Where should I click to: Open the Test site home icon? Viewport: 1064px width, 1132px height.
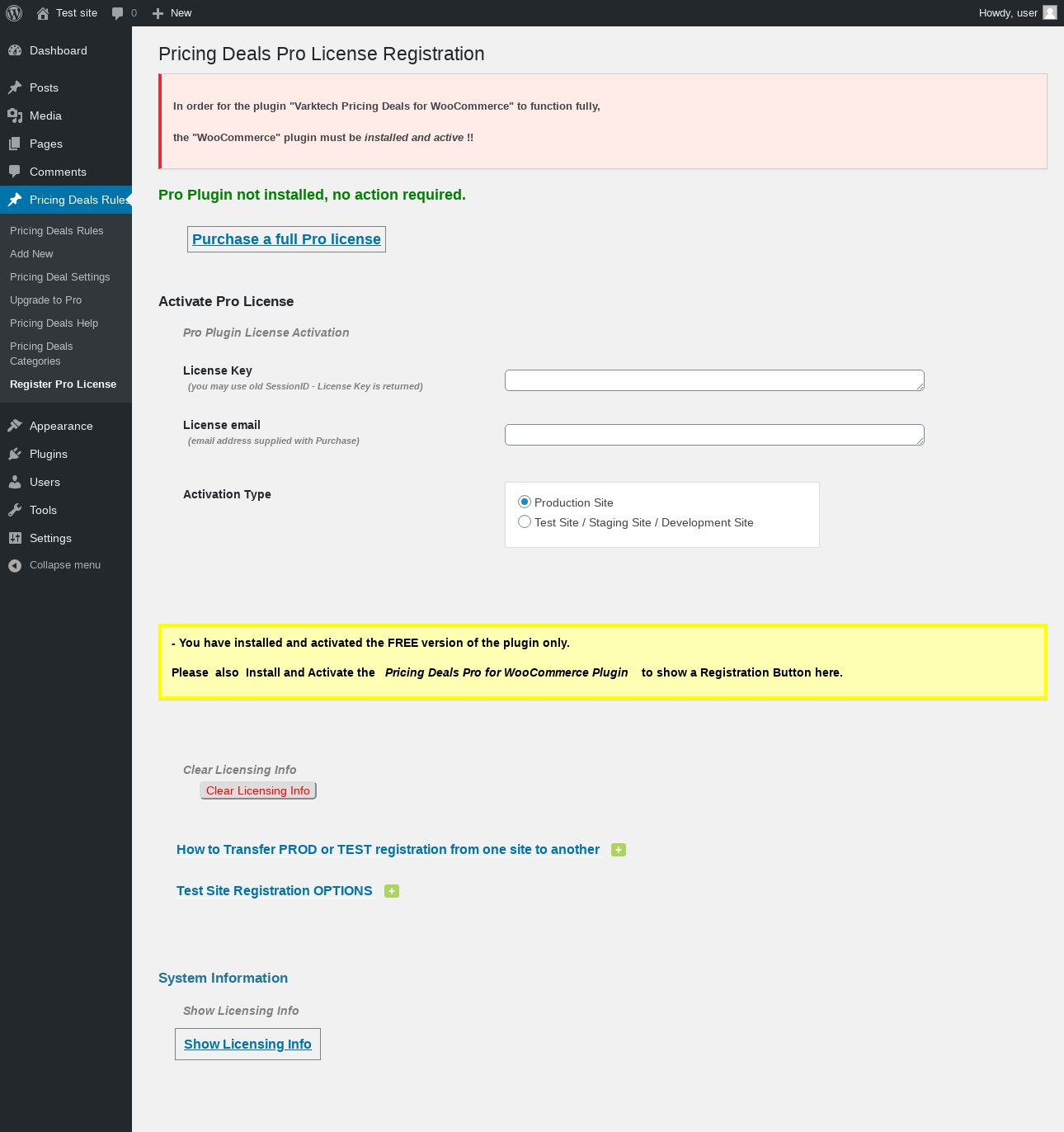click(x=43, y=13)
